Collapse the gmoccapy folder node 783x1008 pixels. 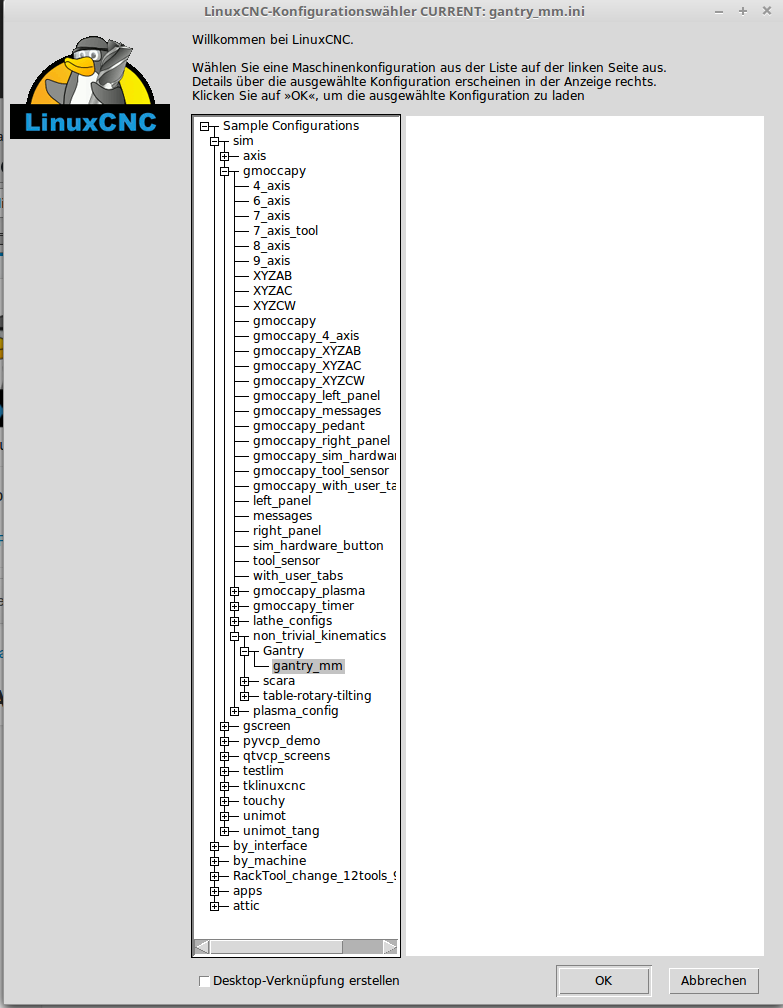224,172
